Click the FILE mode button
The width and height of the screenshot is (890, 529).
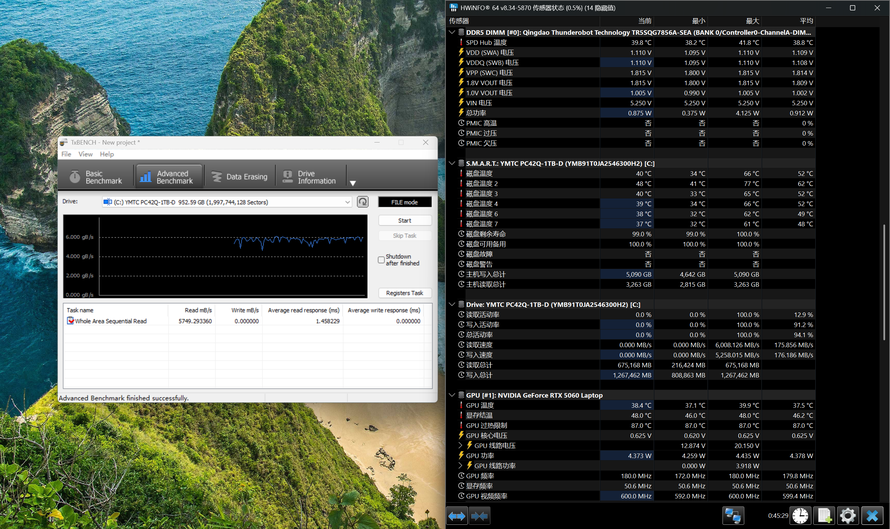(x=405, y=202)
